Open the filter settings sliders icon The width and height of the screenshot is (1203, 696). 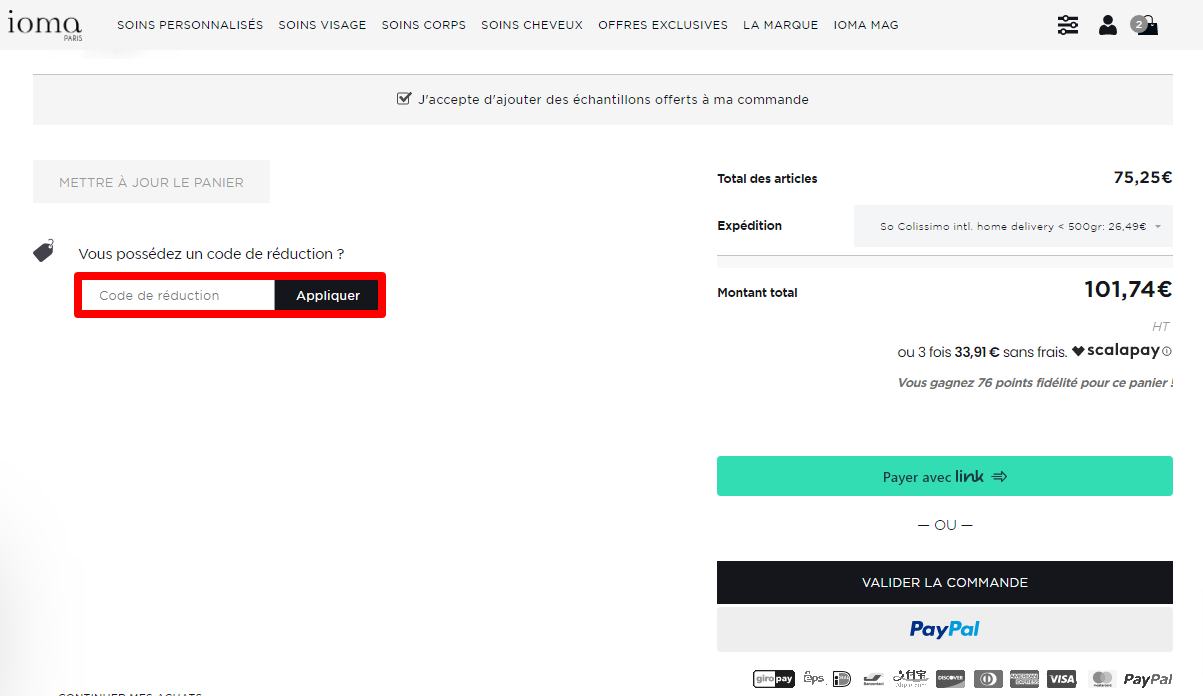coord(1068,25)
